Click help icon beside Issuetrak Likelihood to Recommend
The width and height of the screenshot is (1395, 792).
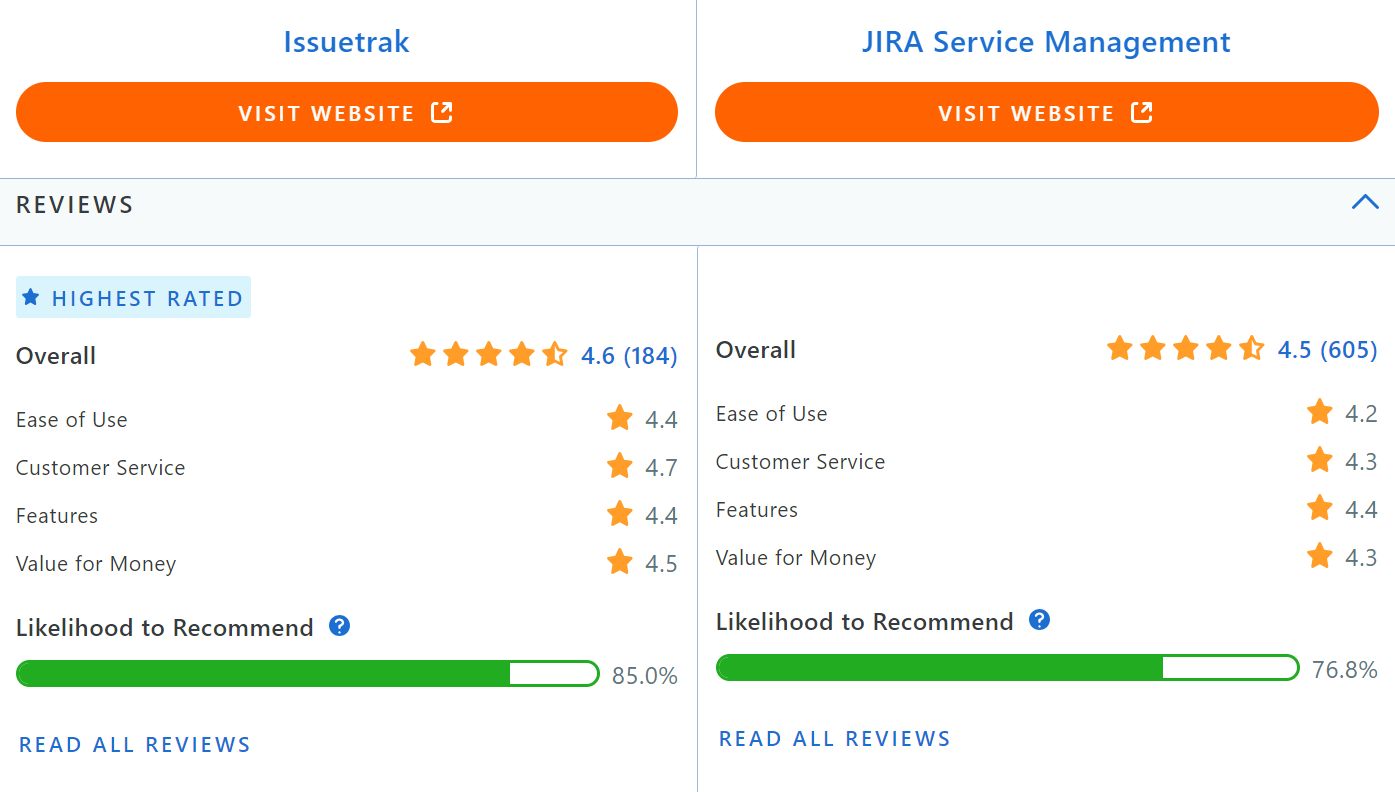(x=340, y=626)
